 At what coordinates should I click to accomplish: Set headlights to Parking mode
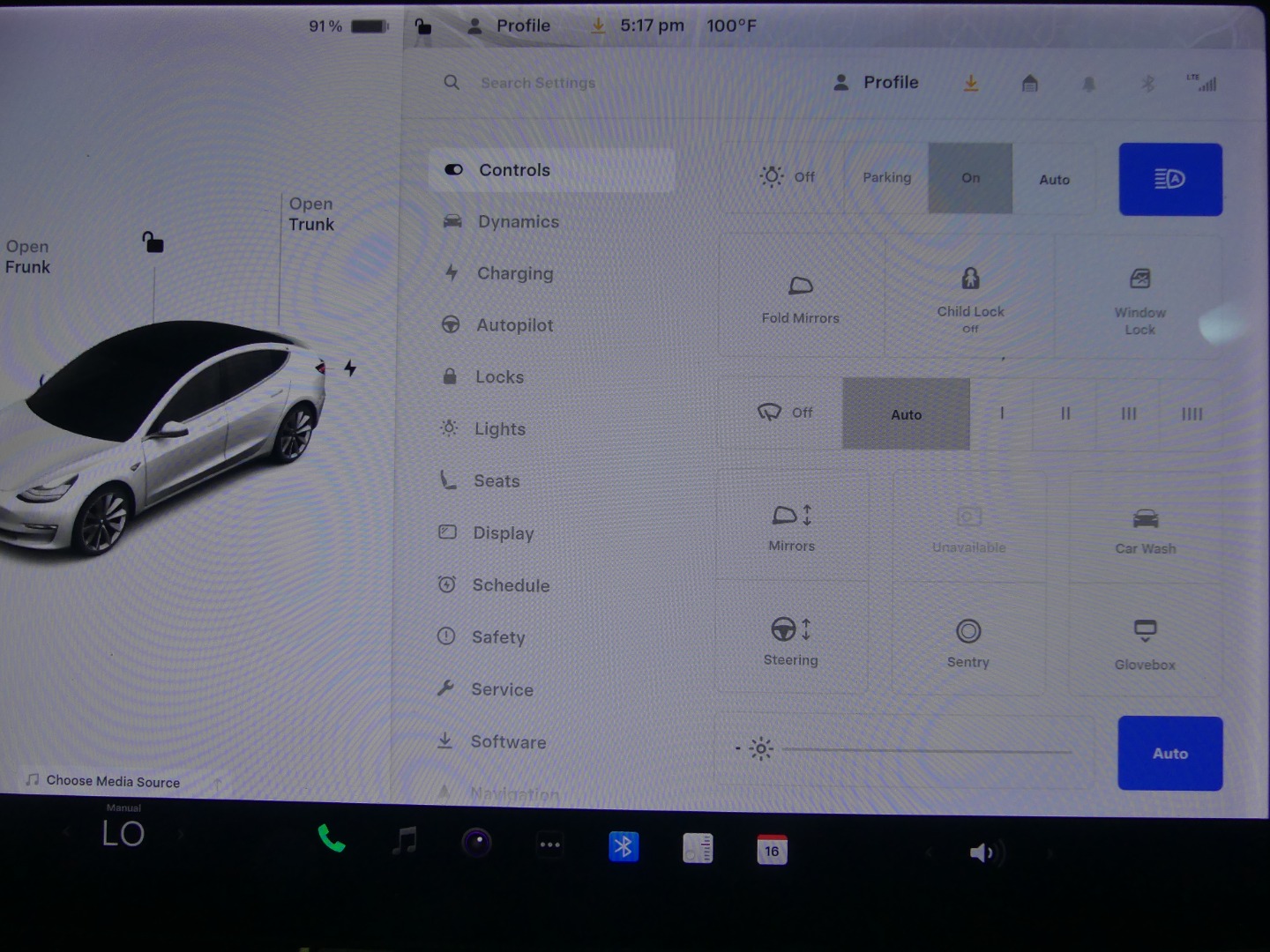click(x=886, y=178)
